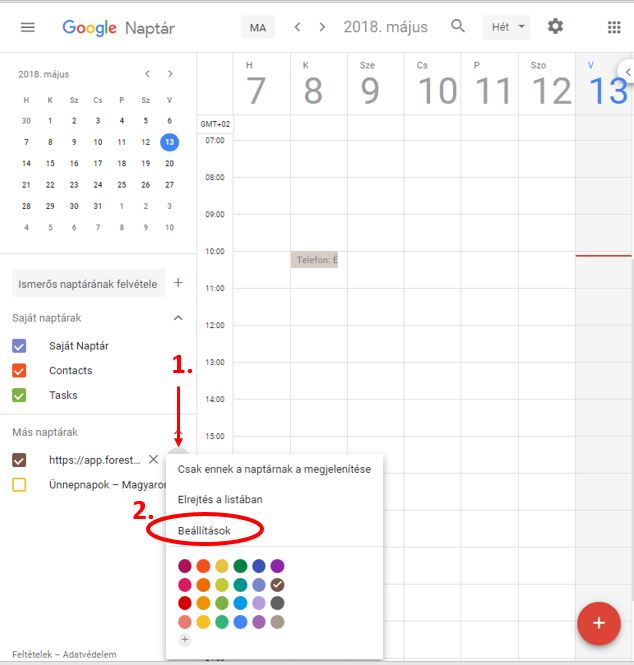Select Beállítások from the context menu

coord(206,529)
